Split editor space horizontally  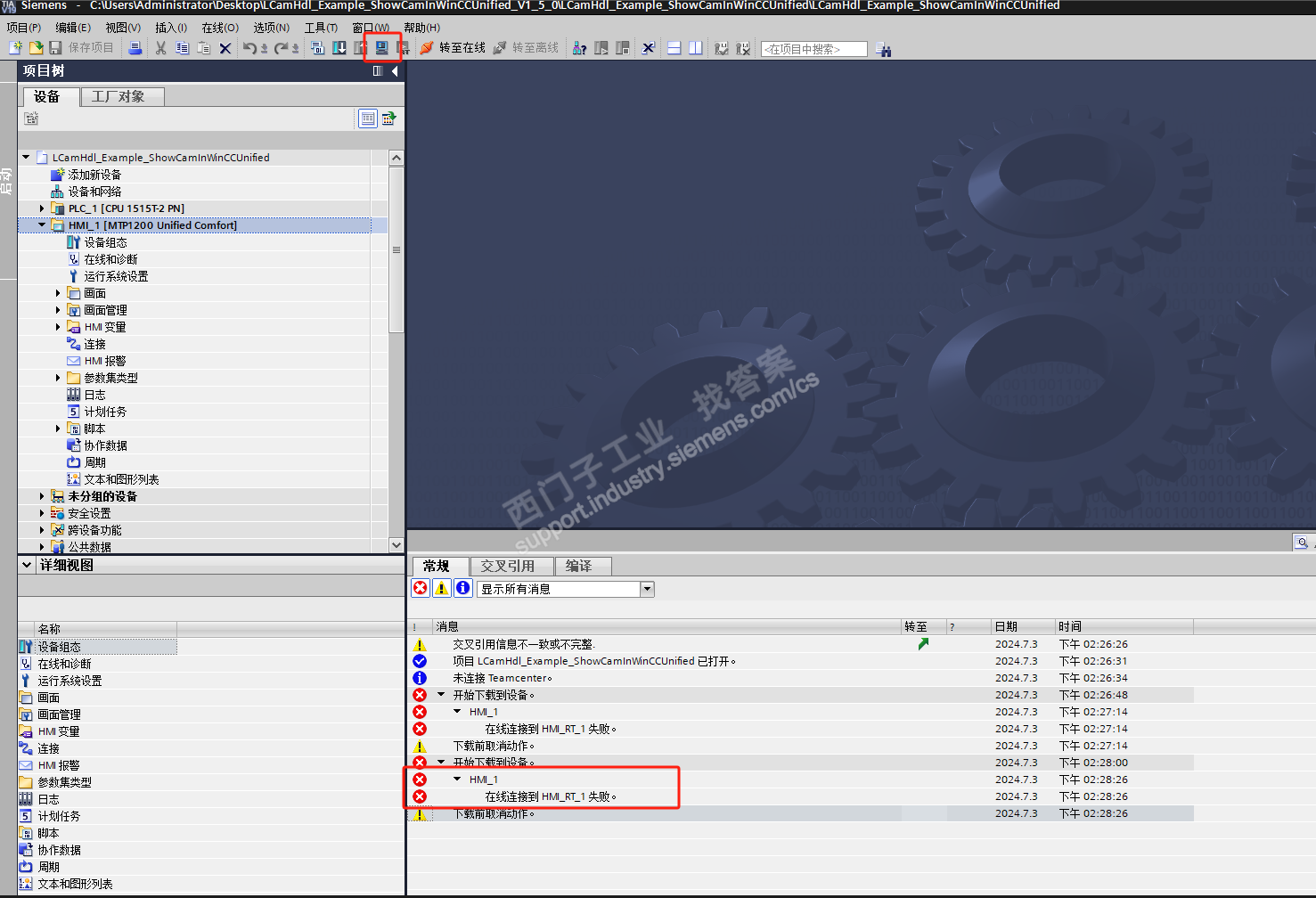(x=674, y=48)
